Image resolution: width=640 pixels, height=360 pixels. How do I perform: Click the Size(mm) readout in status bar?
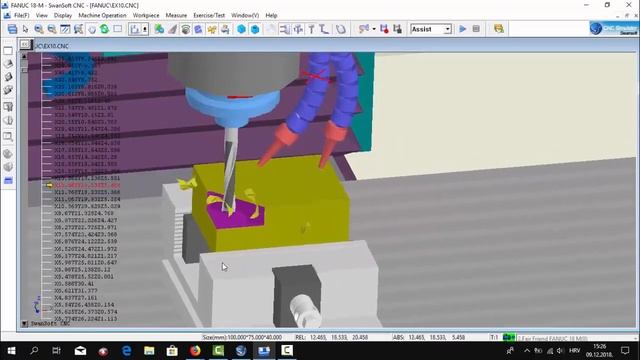click(x=242, y=338)
